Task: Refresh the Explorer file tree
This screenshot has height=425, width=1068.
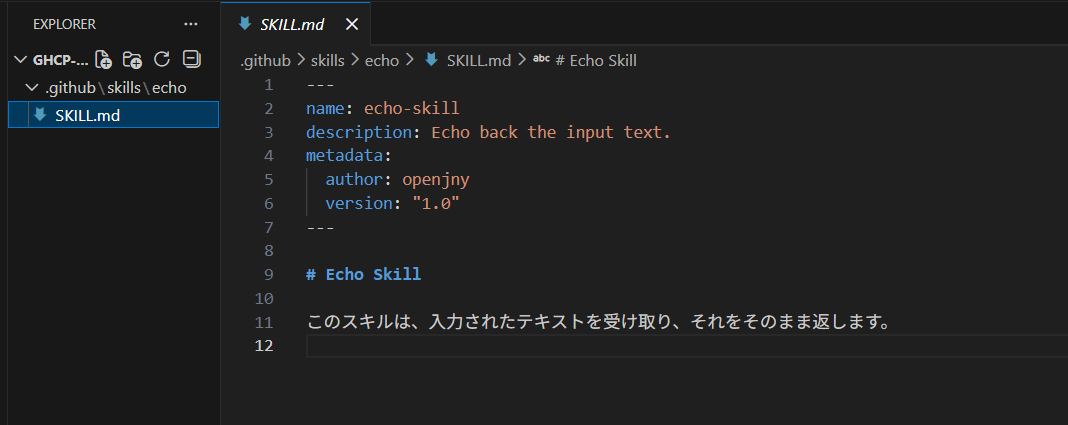Action: pos(163,60)
